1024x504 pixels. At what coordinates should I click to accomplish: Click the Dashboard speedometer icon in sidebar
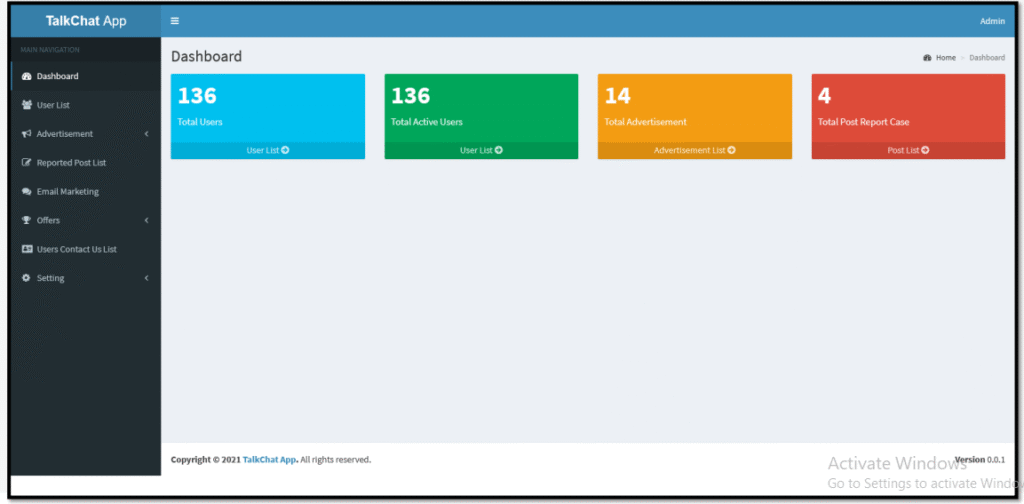(x=26, y=76)
